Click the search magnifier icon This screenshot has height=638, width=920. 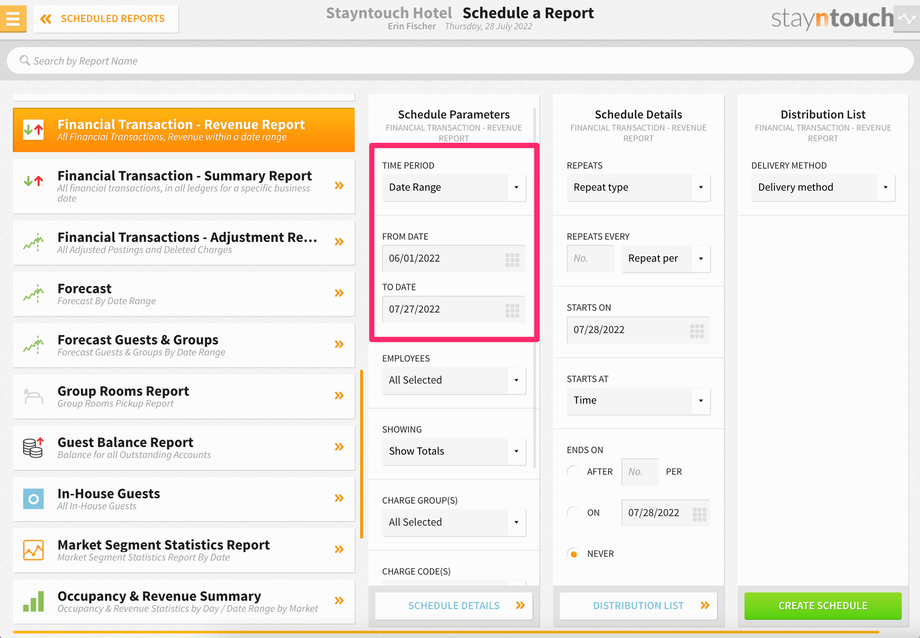click(x=25, y=60)
